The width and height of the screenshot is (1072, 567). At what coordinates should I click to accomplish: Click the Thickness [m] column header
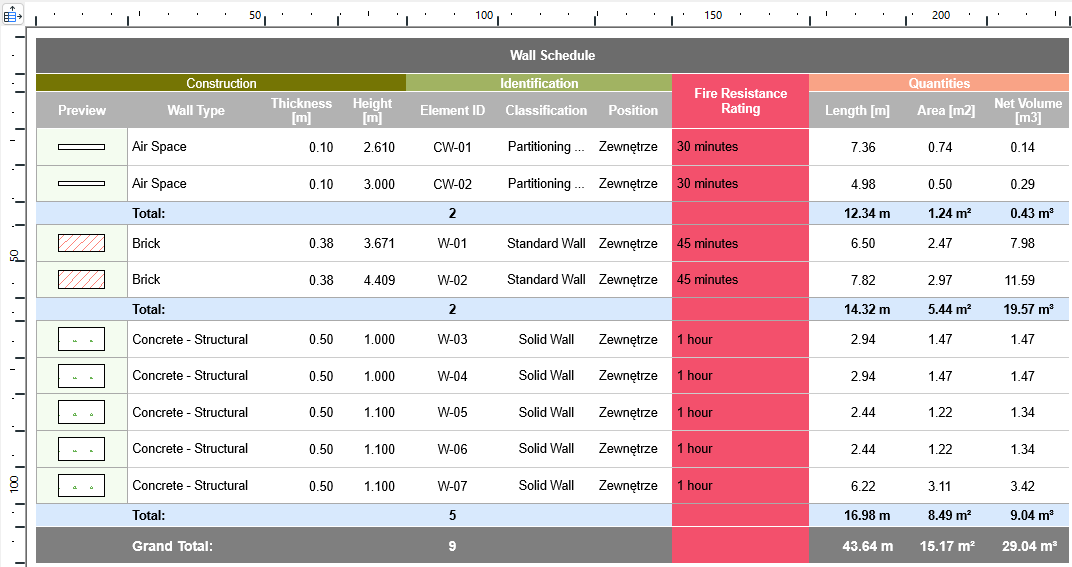click(301, 110)
